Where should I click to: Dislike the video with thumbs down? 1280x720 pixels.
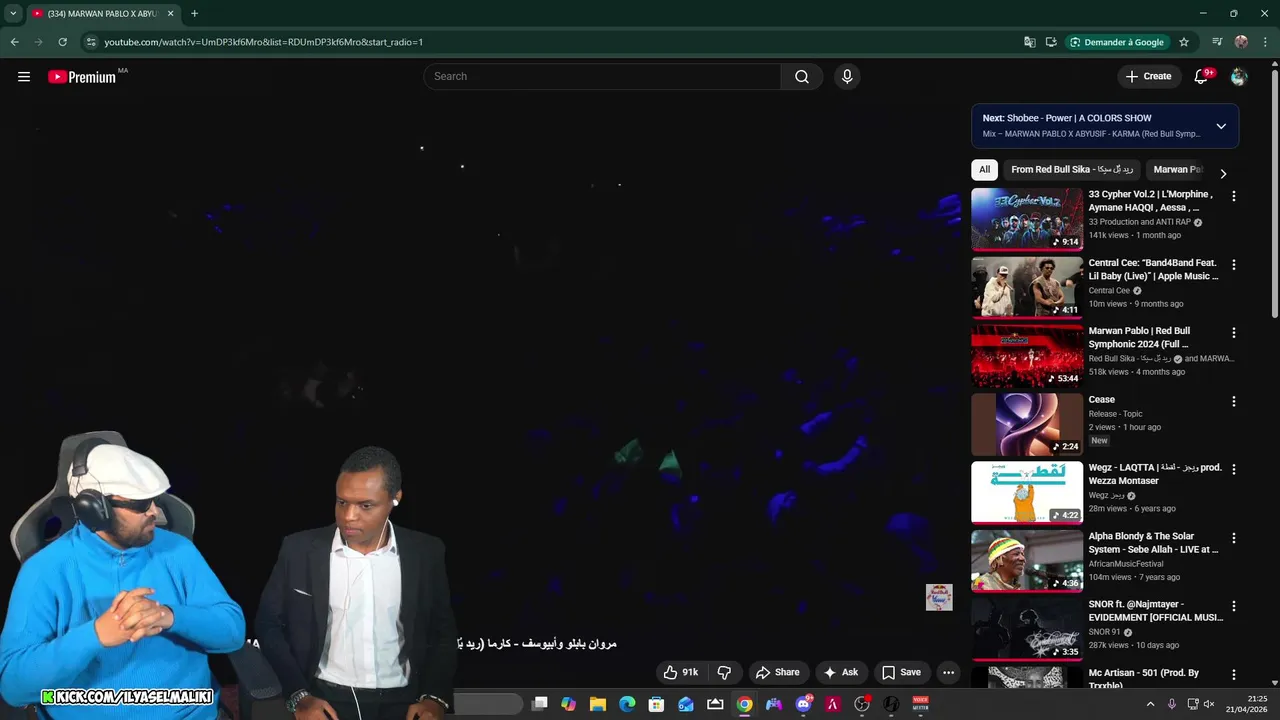(725, 673)
